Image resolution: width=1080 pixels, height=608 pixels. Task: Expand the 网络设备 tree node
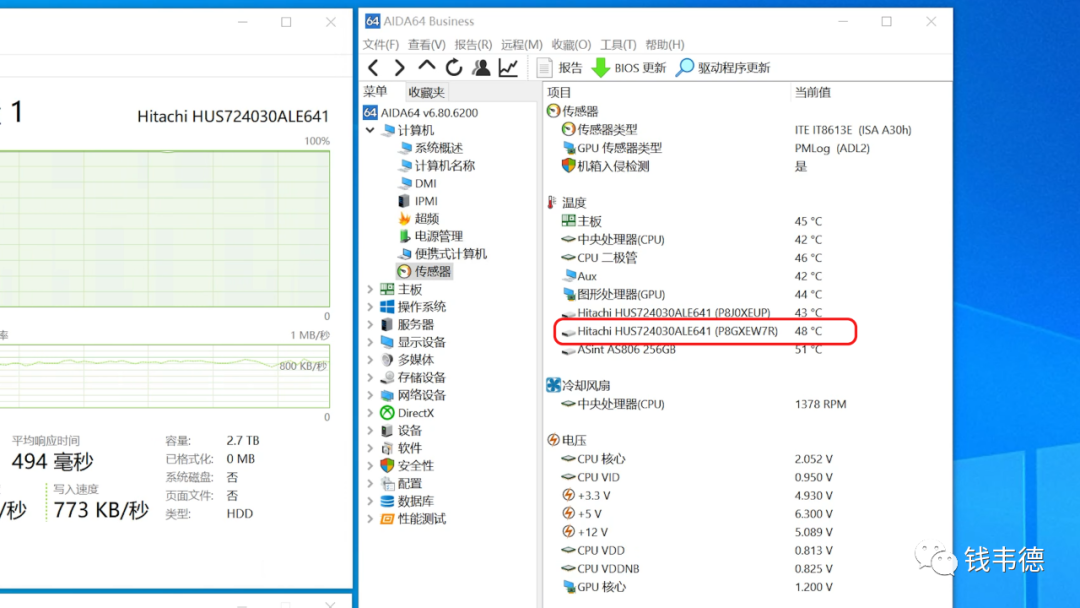tap(371, 395)
